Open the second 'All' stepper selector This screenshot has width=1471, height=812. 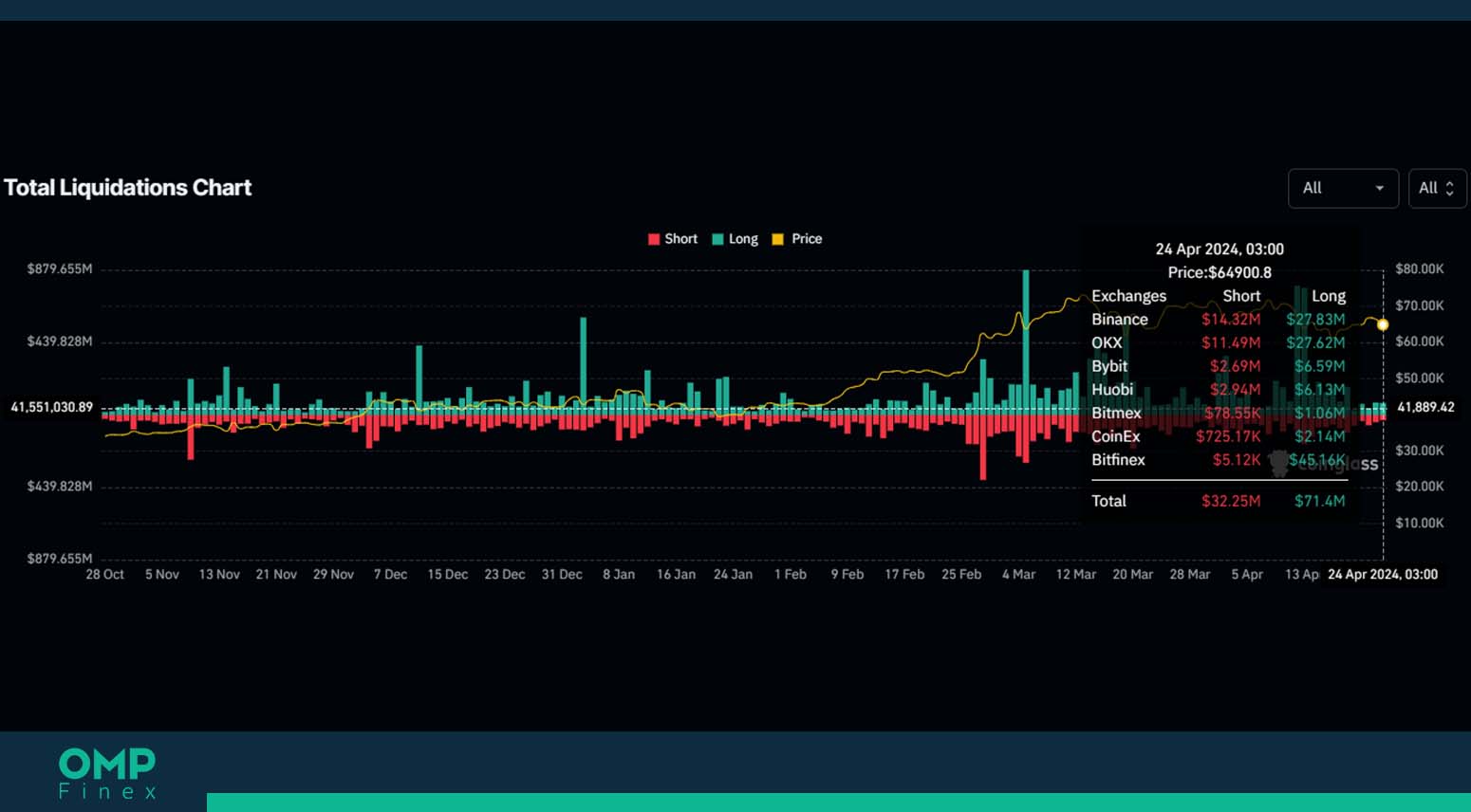click(x=1437, y=188)
